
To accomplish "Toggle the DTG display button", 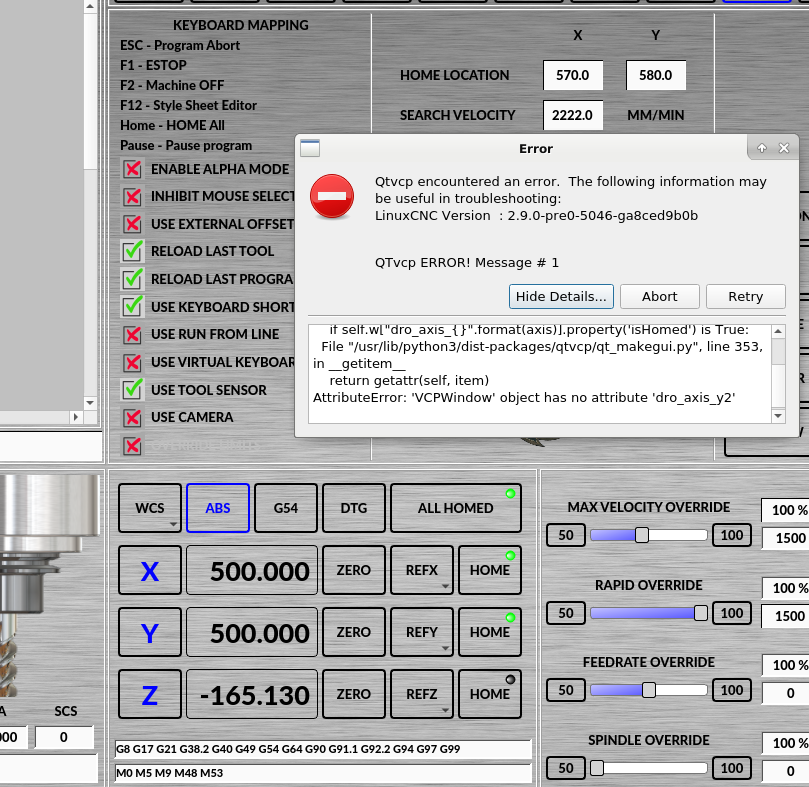I will click(x=354, y=508).
